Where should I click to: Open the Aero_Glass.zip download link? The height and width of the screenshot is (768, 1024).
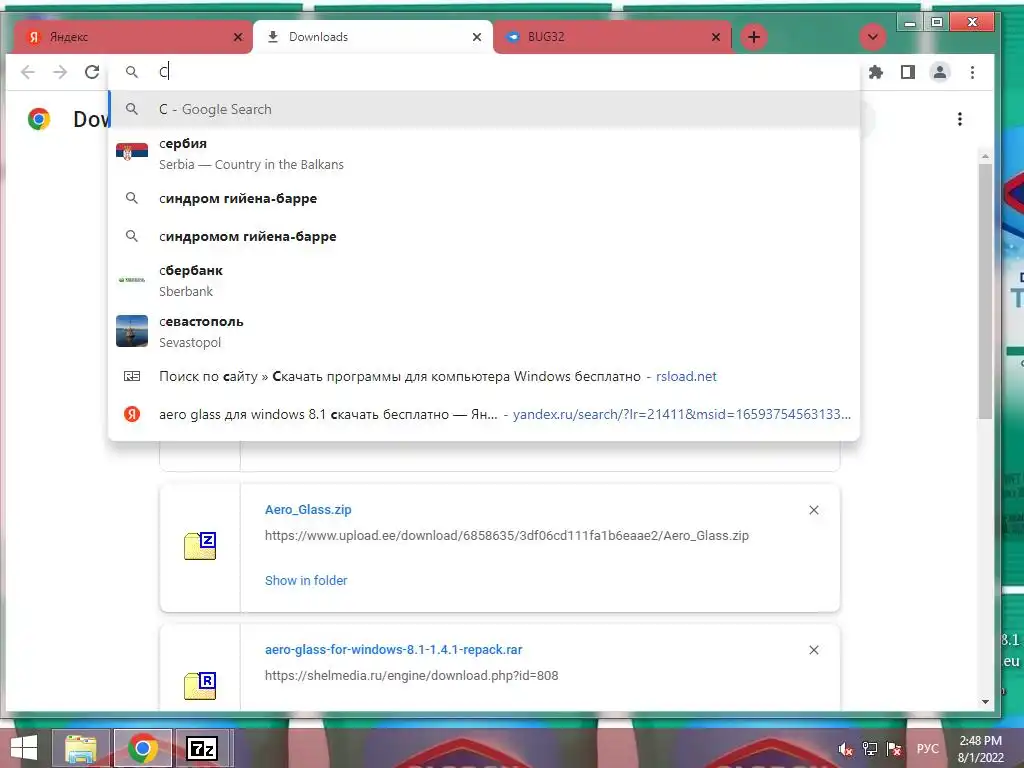(x=308, y=509)
